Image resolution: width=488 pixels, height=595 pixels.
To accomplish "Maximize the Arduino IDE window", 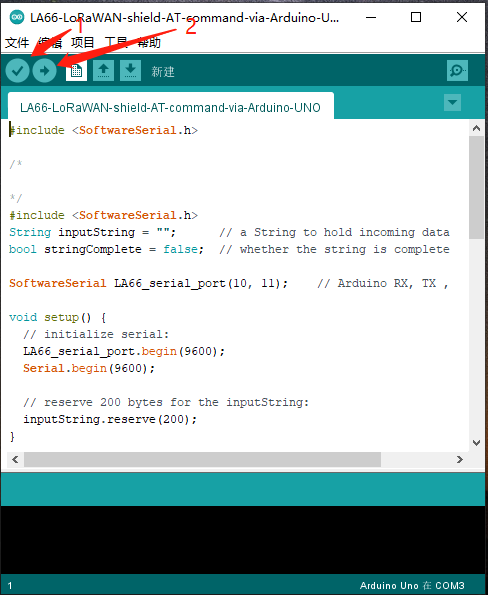I will coord(416,17).
